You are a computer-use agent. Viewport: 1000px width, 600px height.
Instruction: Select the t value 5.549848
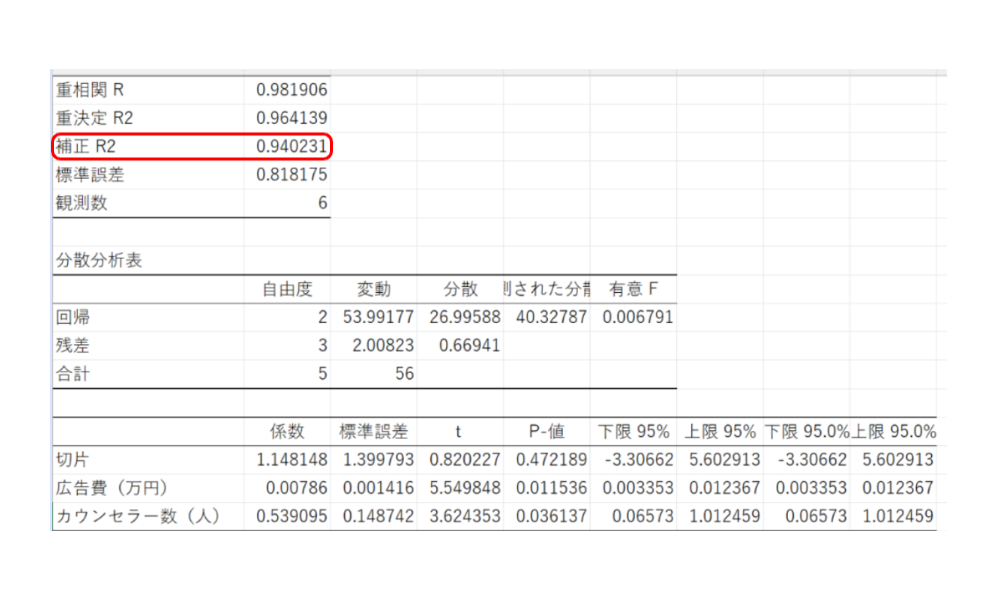click(463, 488)
